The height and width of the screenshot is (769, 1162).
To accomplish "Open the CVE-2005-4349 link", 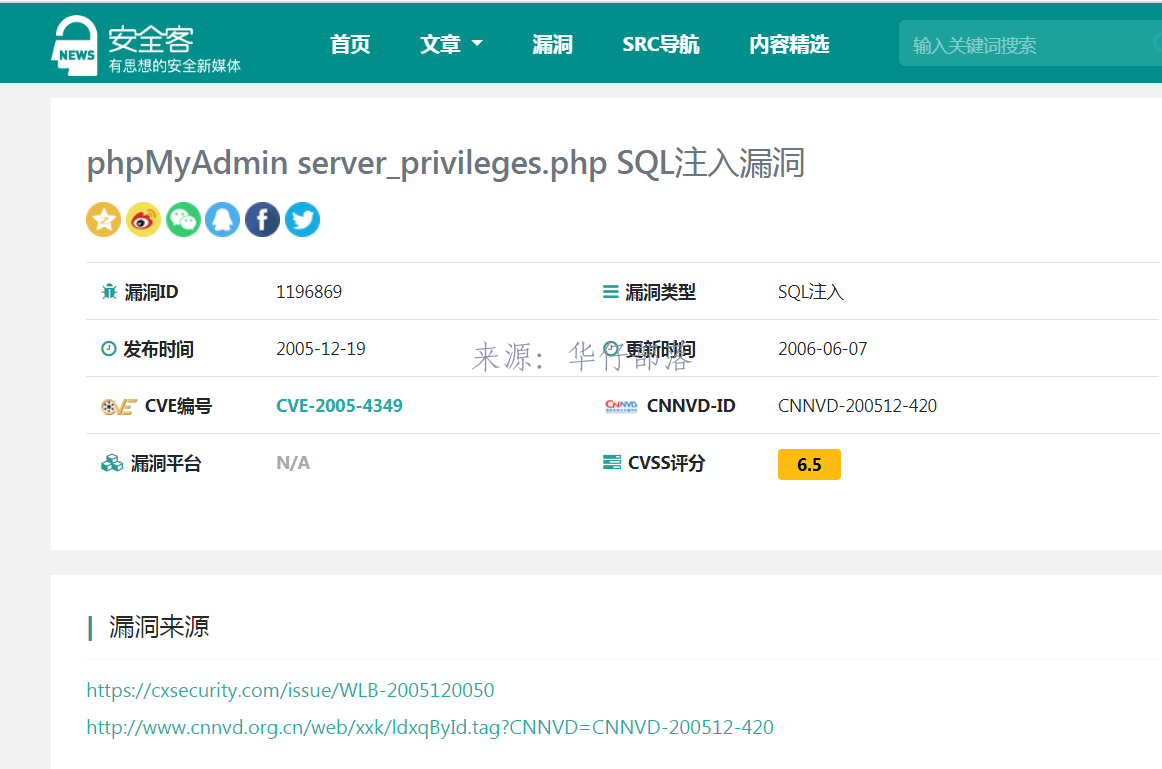I will pos(339,406).
